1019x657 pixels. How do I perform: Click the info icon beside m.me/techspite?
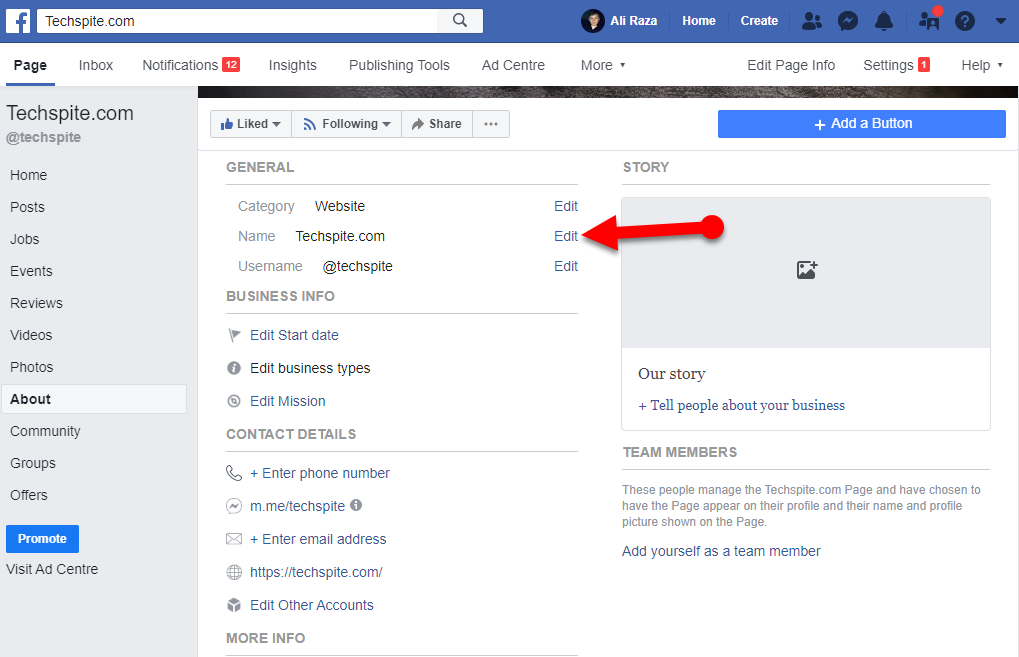tap(356, 506)
